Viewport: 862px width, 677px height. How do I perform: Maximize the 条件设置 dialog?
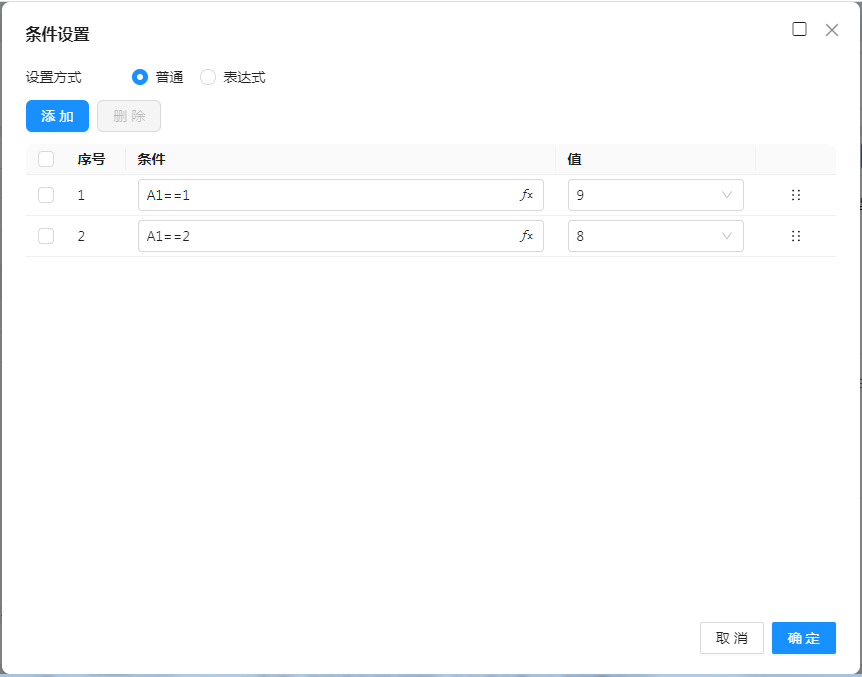(x=799, y=29)
